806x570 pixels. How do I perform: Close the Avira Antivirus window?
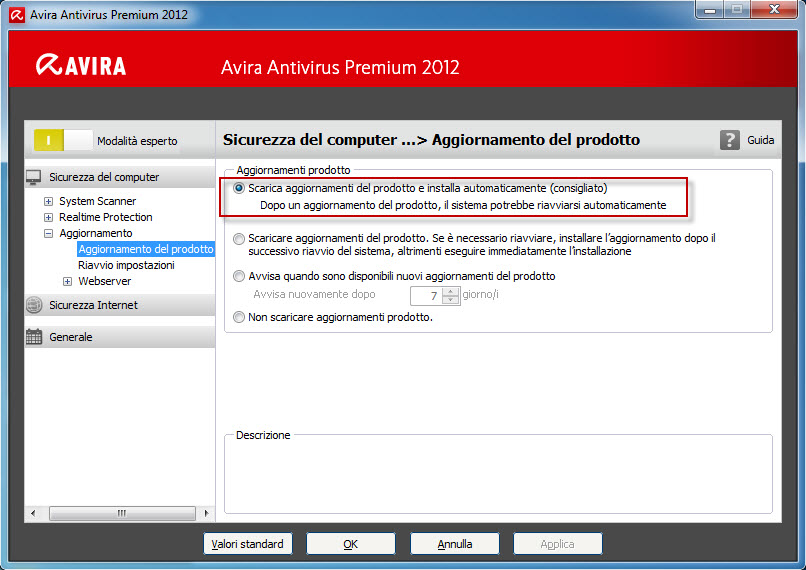tap(774, 10)
